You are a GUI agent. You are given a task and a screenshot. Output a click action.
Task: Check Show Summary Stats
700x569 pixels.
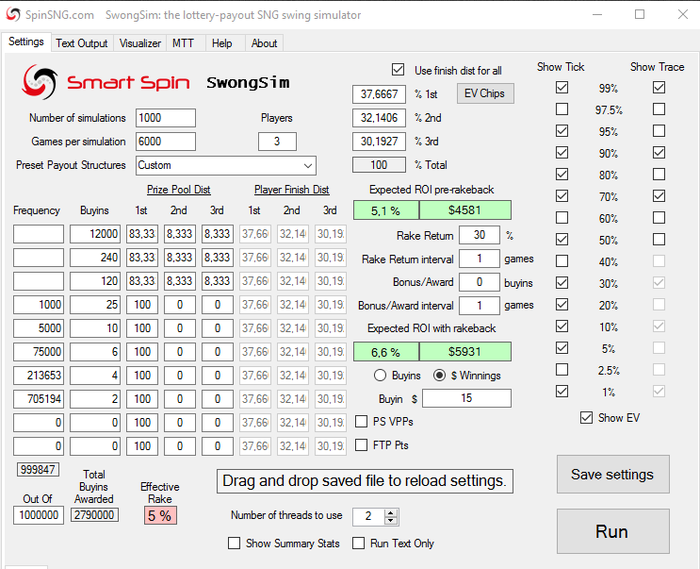234,543
